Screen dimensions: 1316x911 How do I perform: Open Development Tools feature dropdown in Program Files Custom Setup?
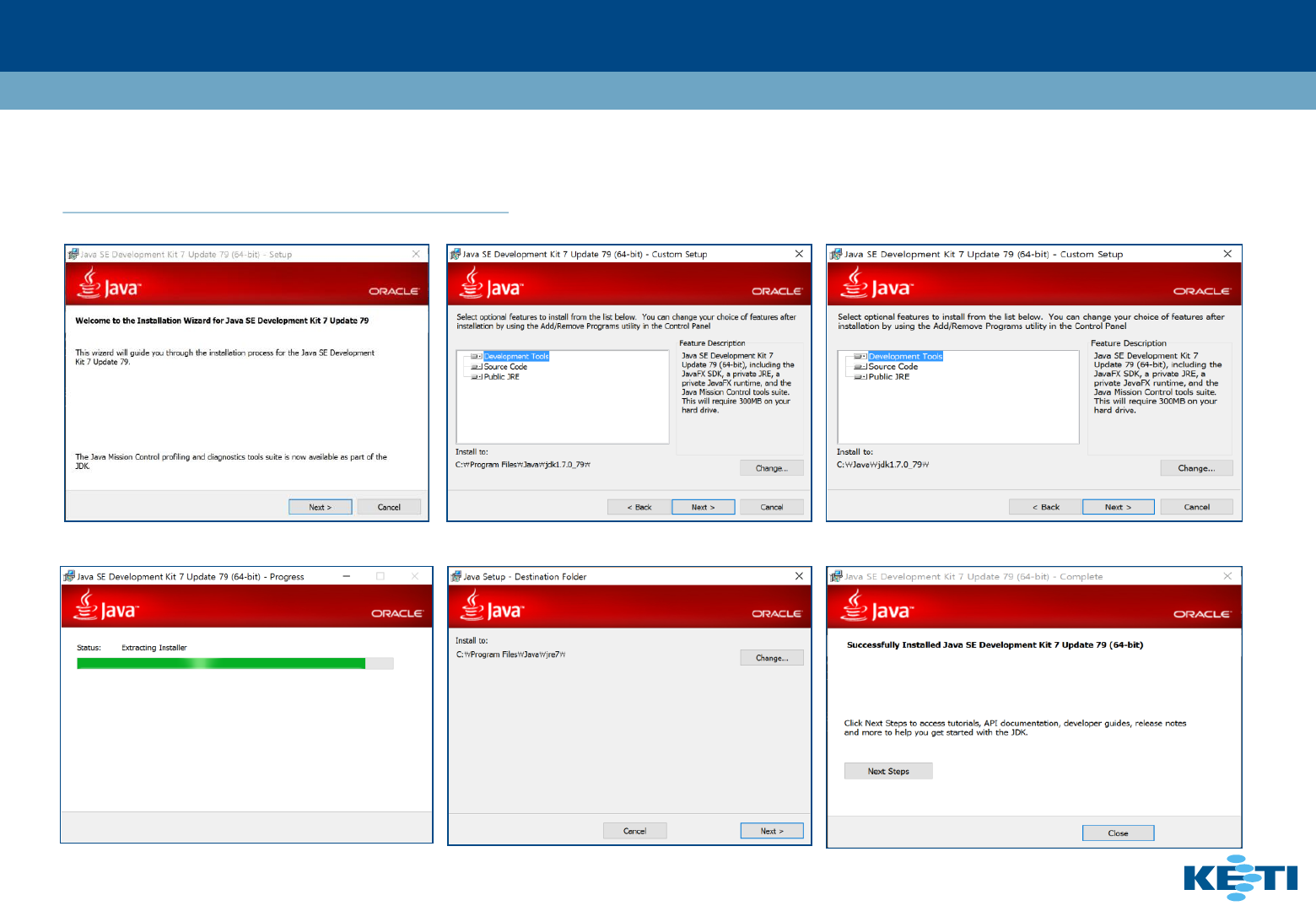click(477, 356)
